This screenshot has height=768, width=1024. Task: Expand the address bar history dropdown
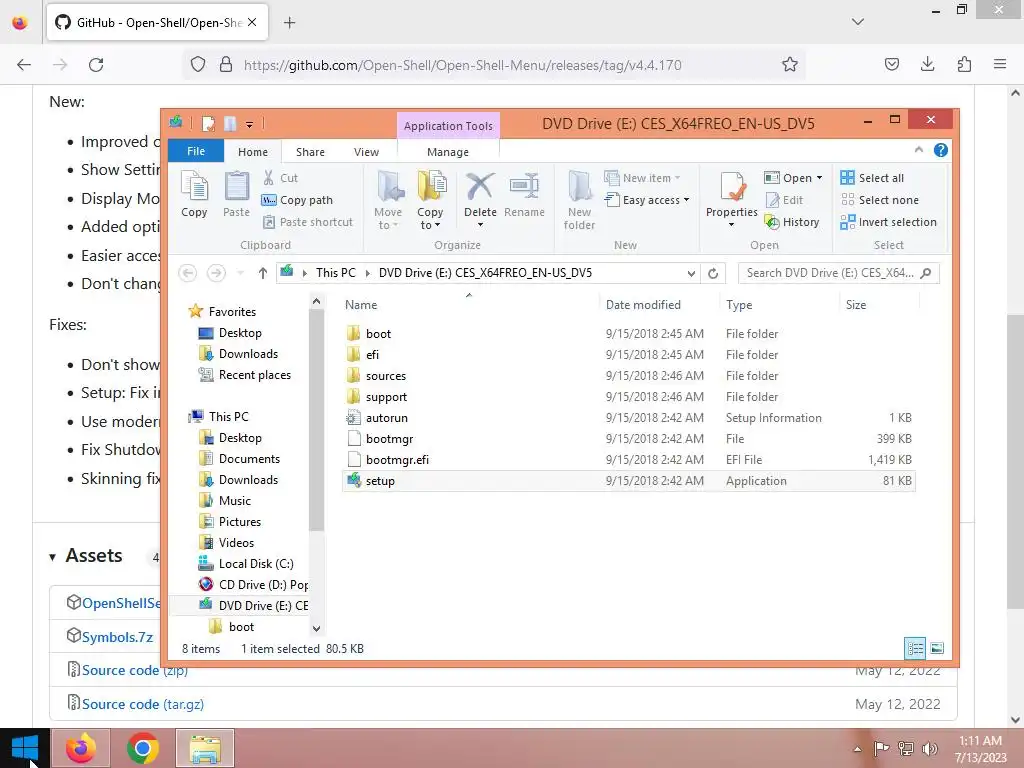pos(691,274)
